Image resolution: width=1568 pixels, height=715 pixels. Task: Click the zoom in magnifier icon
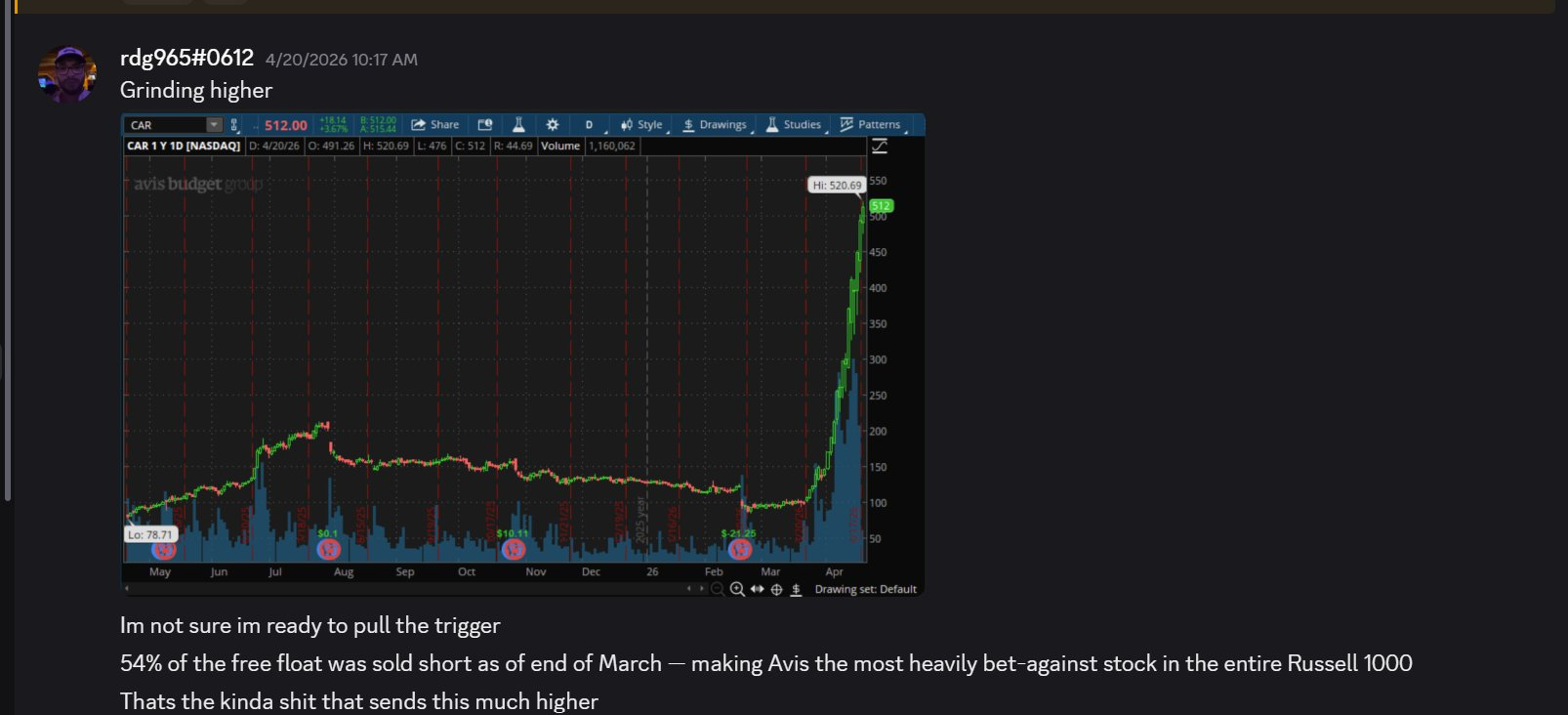tap(737, 589)
